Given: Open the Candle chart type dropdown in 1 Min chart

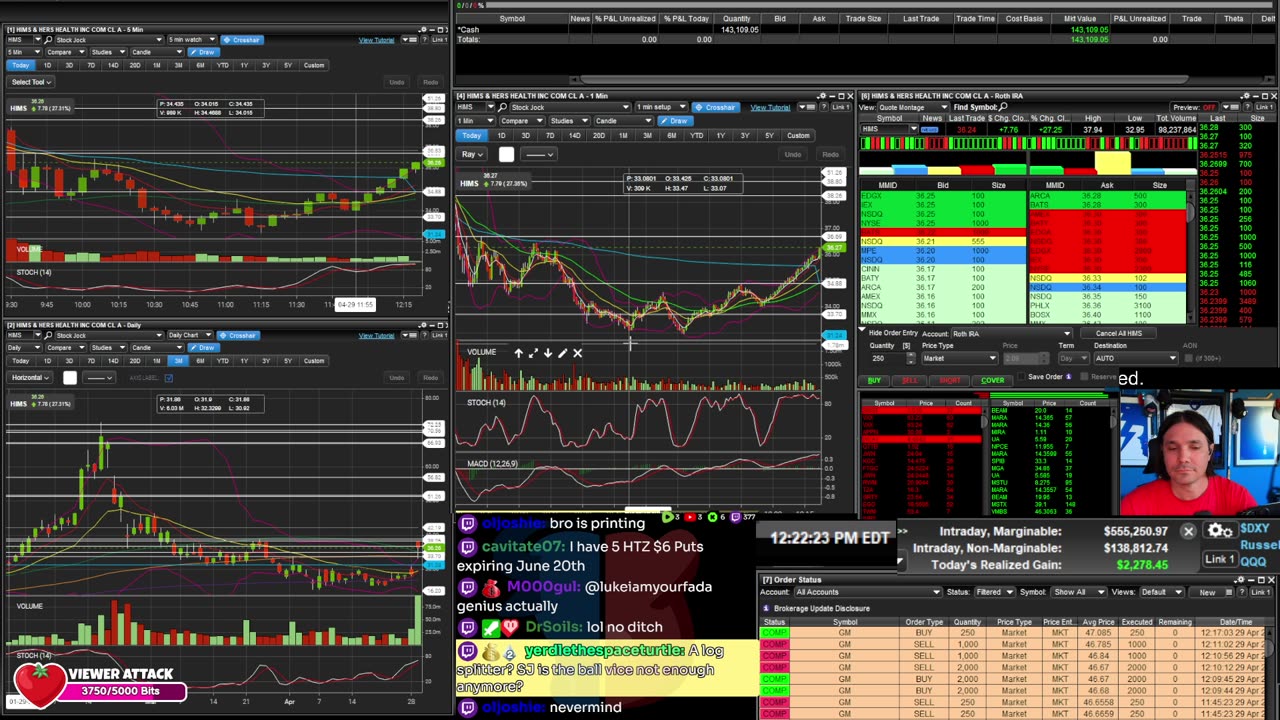Looking at the screenshot, I should tap(623, 121).
